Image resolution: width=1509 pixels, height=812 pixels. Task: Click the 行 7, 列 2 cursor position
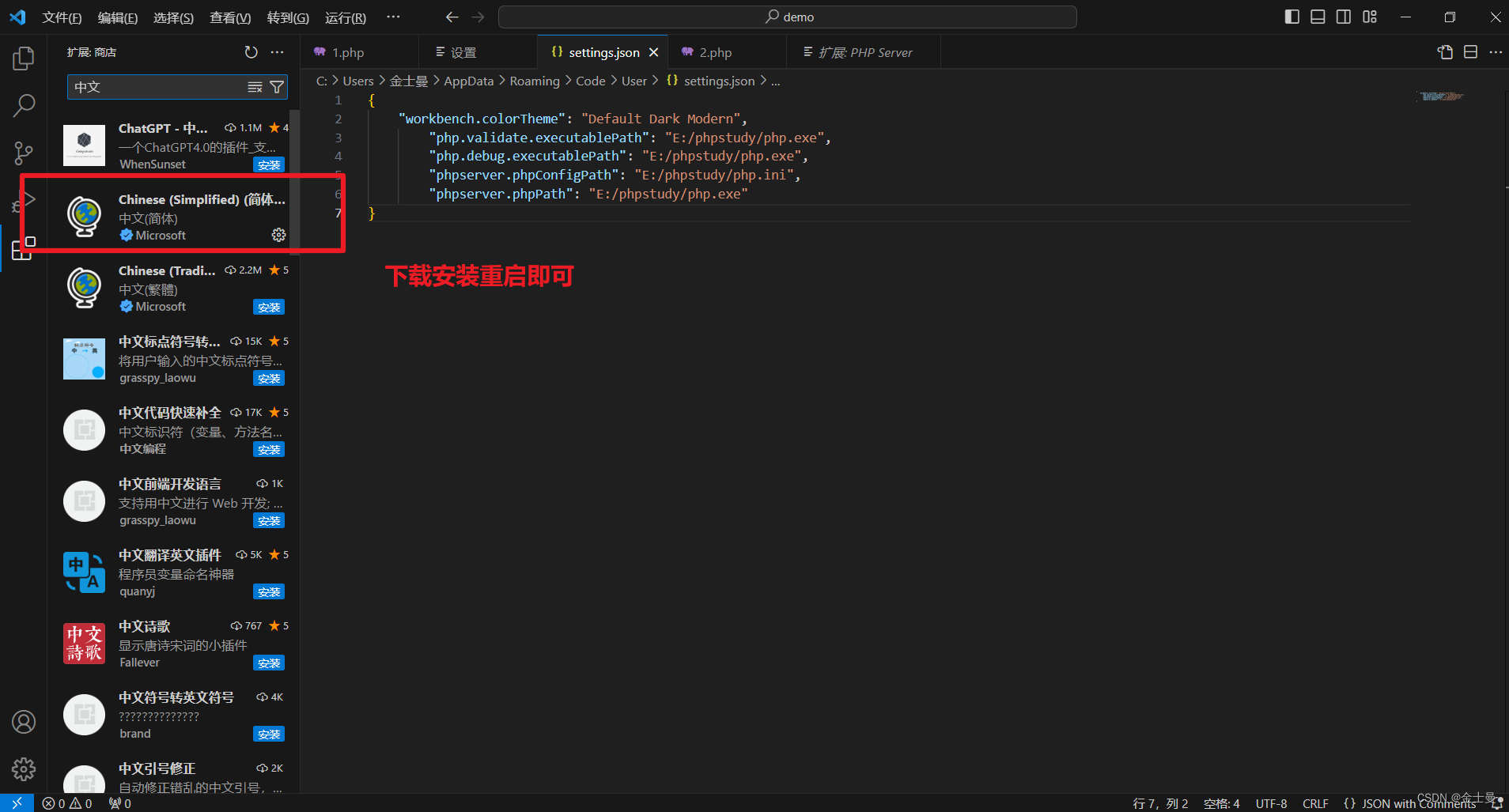click(1160, 803)
